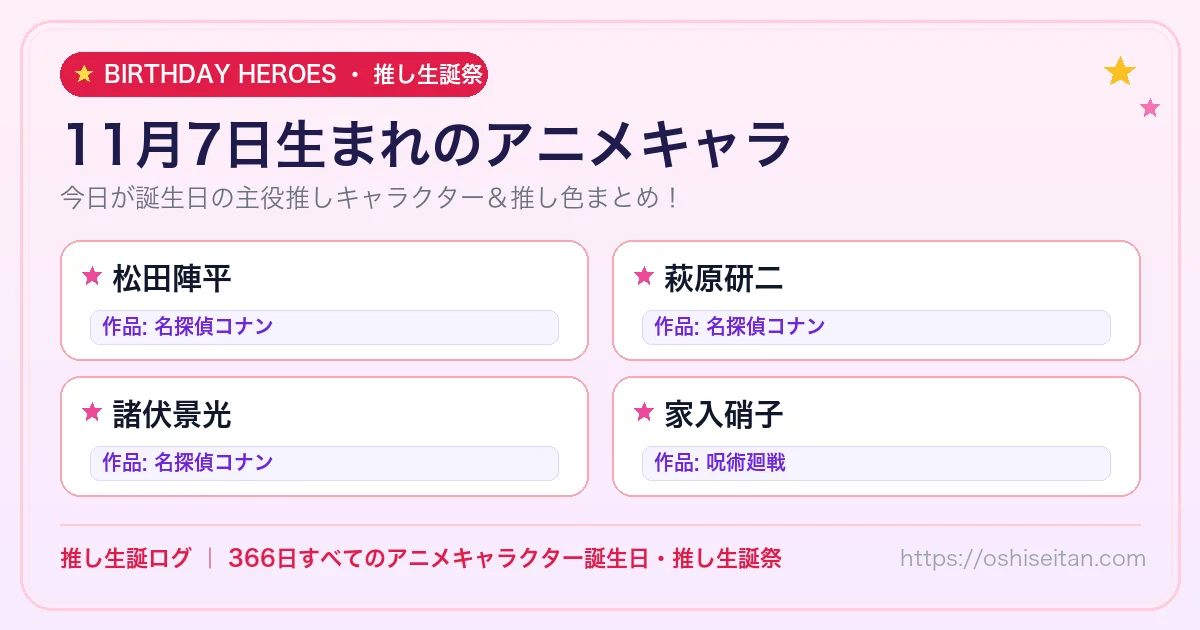Image resolution: width=1200 pixels, height=630 pixels.
Task: Click the pink star beside 松田陣平
Action: pyautogui.click(x=92, y=277)
